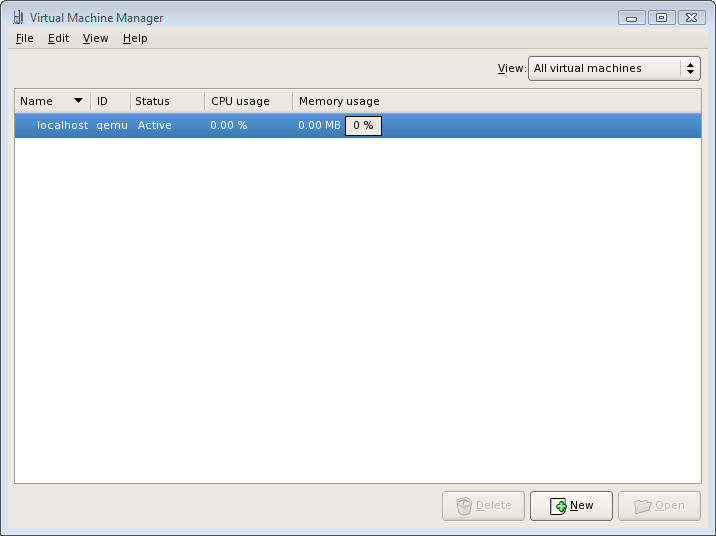Click the folder Open button

point(659,506)
